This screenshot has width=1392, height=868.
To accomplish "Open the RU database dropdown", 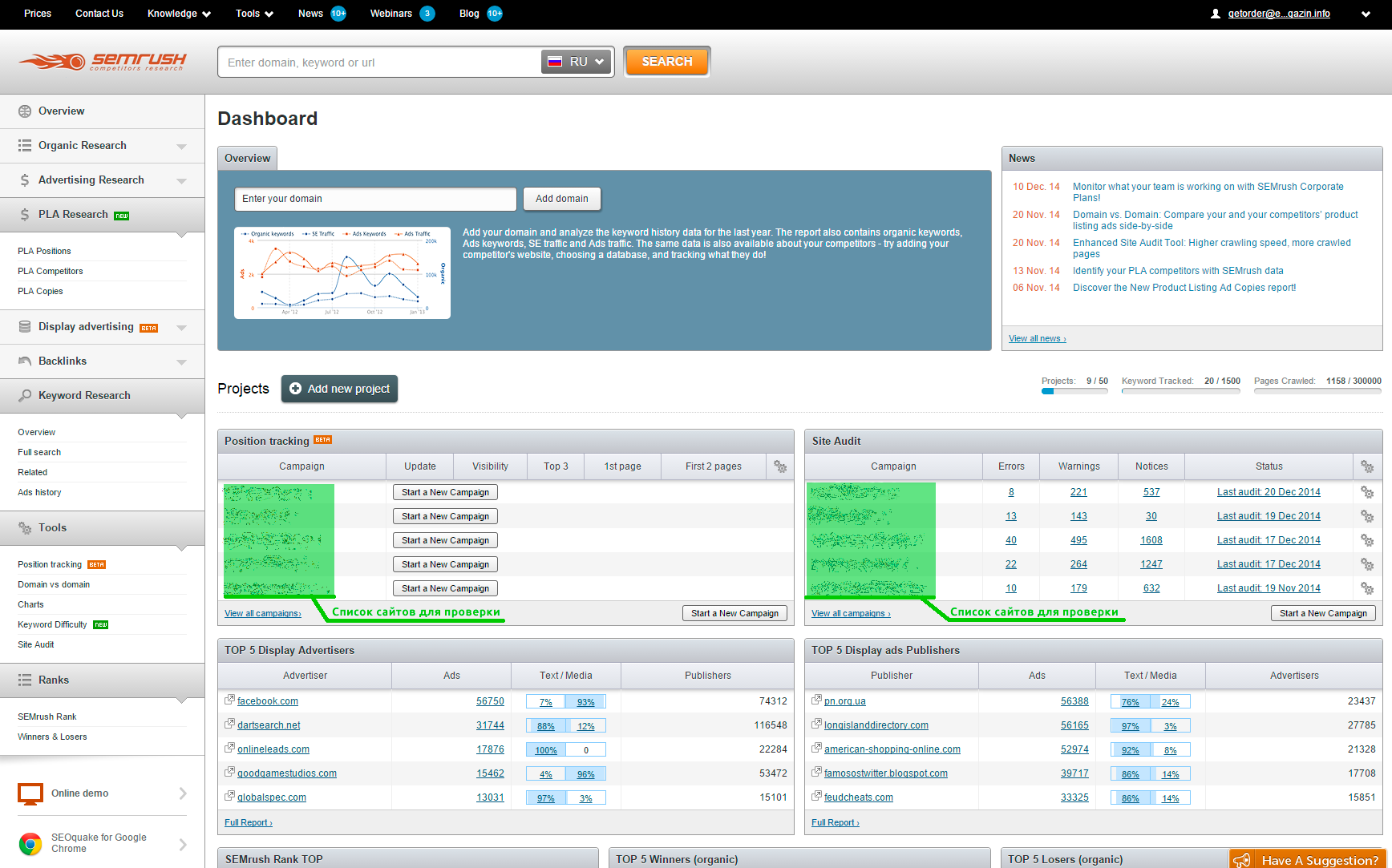I will (x=577, y=62).
